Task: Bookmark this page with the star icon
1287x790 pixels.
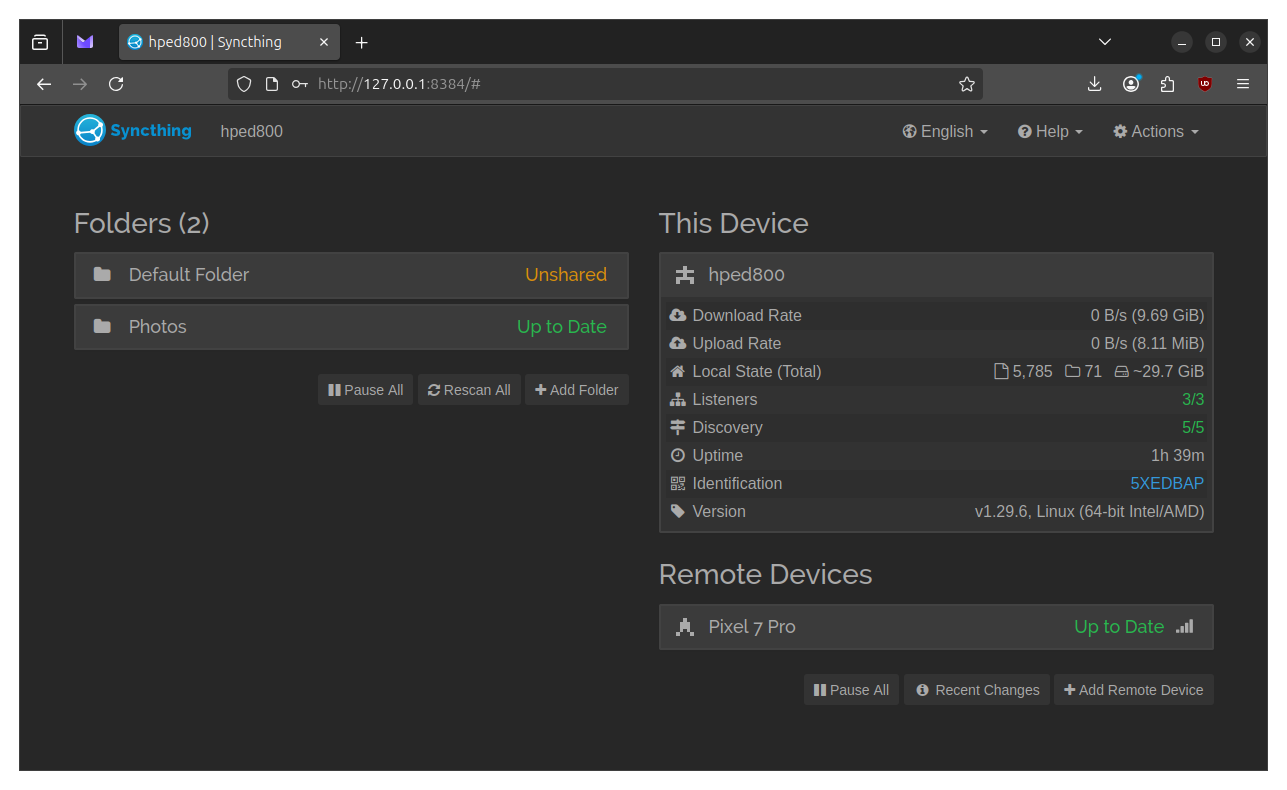Action: click(x=967, y=84)
